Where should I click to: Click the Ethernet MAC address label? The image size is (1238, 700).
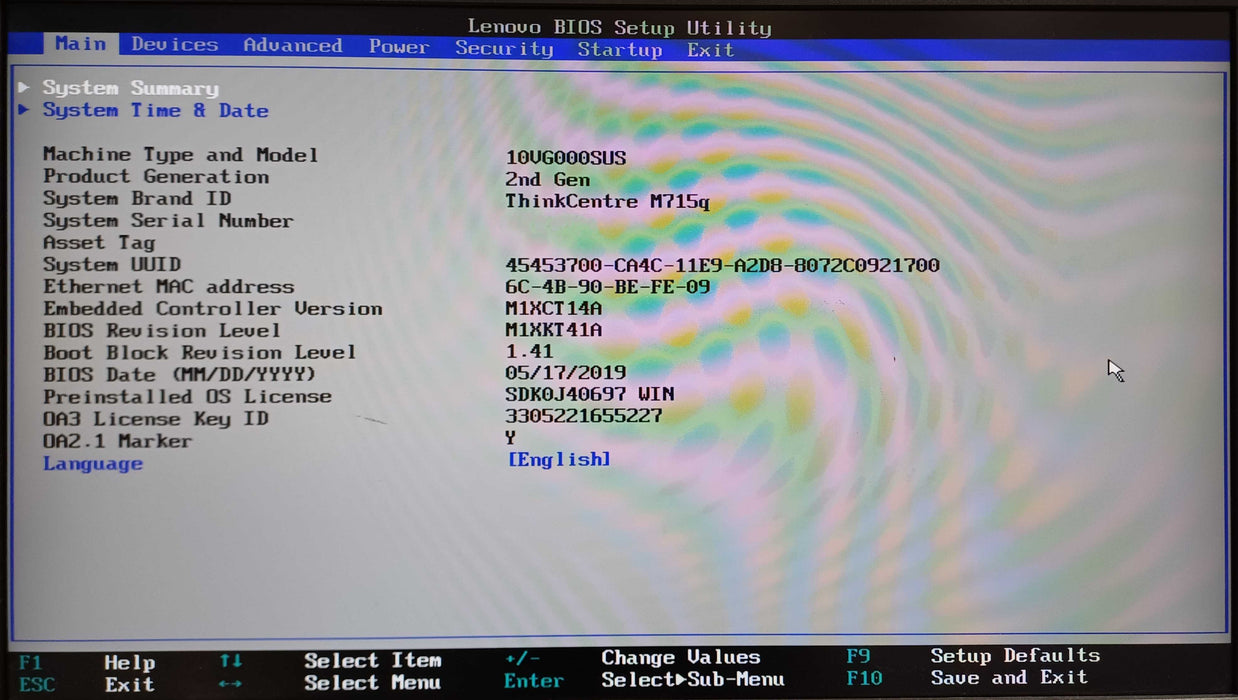click(x=168, y=286)
